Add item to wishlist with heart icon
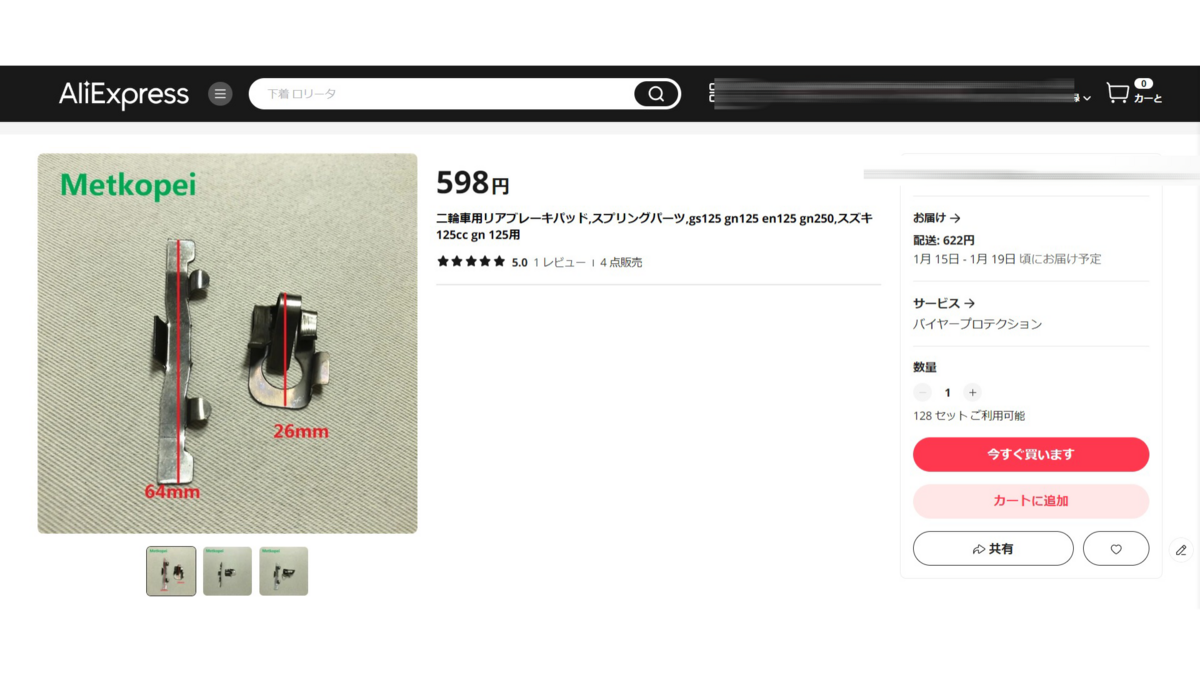The height and width of the screenshot is (675, 1200). pyautogui.click(x=1116, y=549)
